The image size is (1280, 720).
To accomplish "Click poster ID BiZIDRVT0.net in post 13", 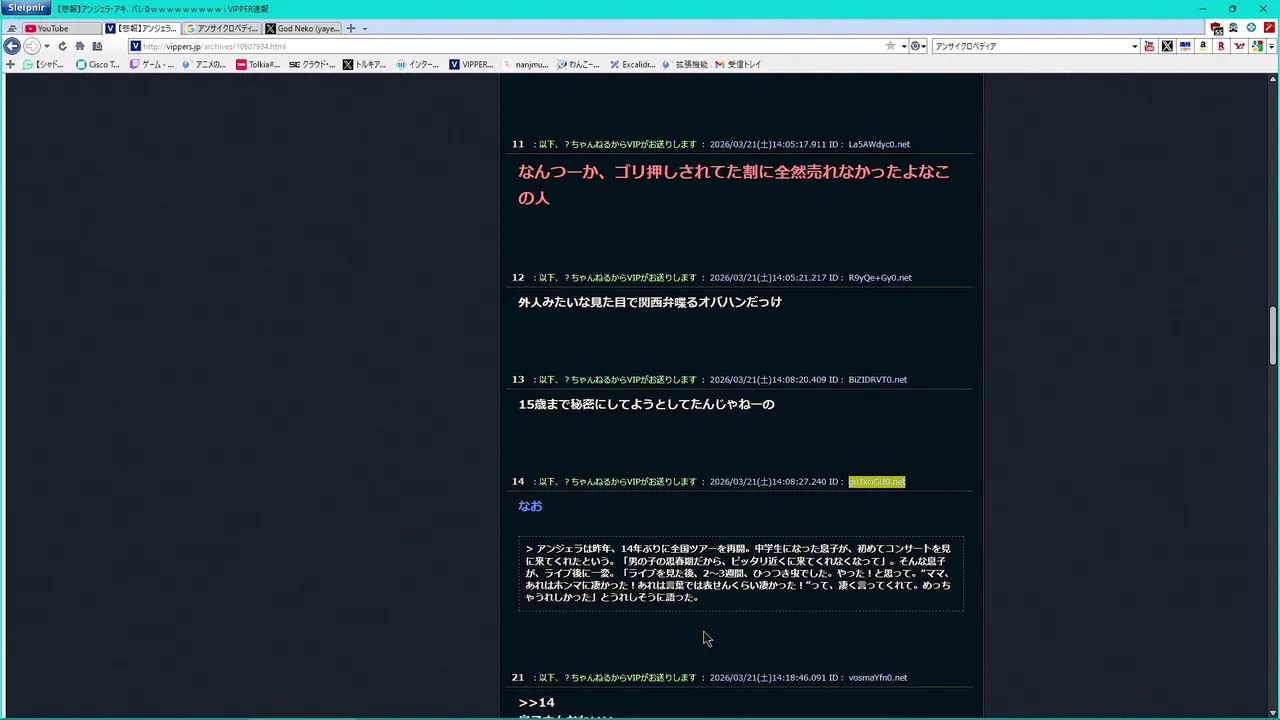I will (878, 380).
